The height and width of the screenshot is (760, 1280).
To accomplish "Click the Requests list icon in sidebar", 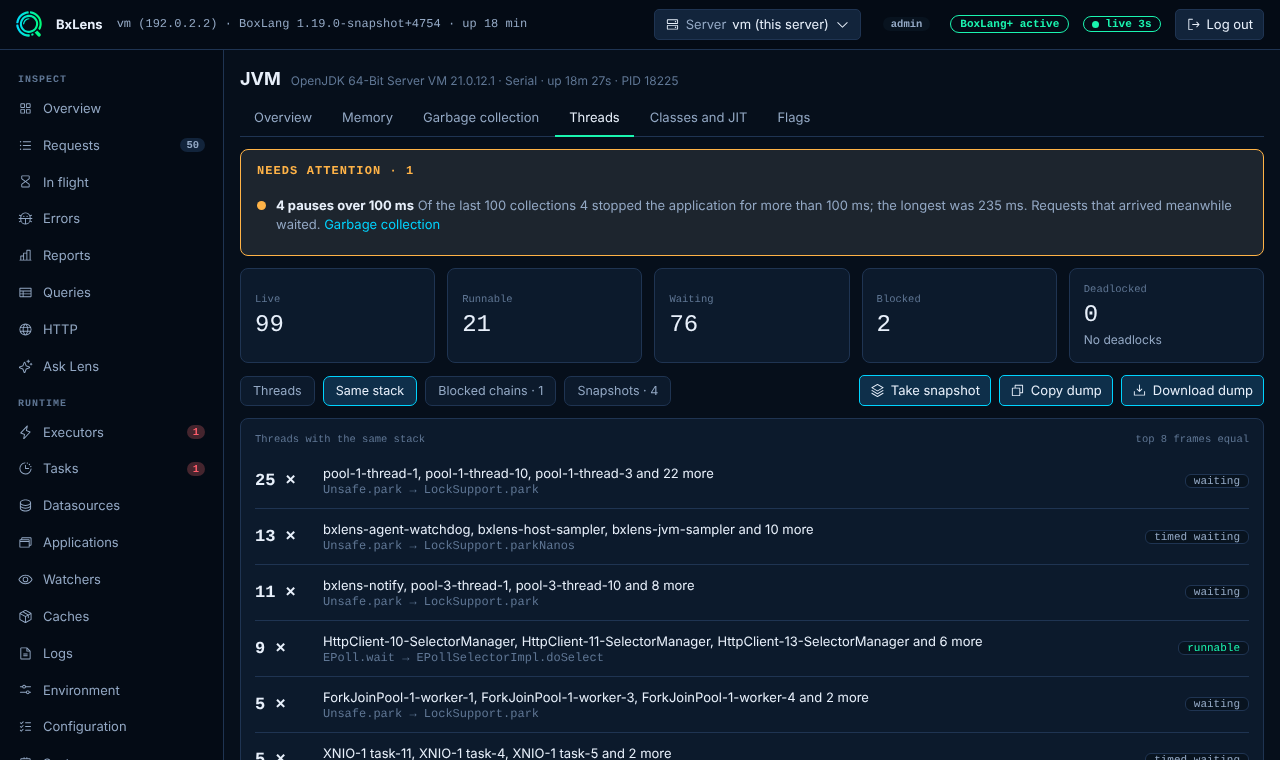I will coord(25,145).
